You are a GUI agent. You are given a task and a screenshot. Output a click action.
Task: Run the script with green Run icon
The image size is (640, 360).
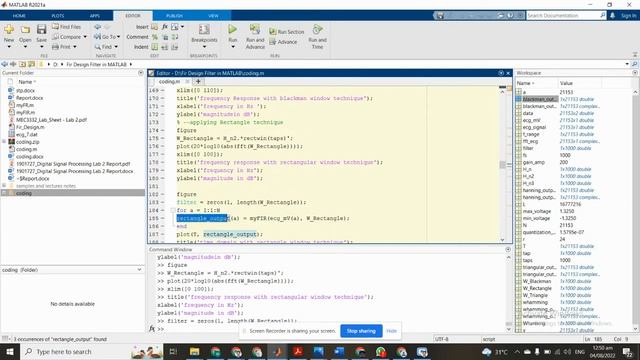[232, 29]
